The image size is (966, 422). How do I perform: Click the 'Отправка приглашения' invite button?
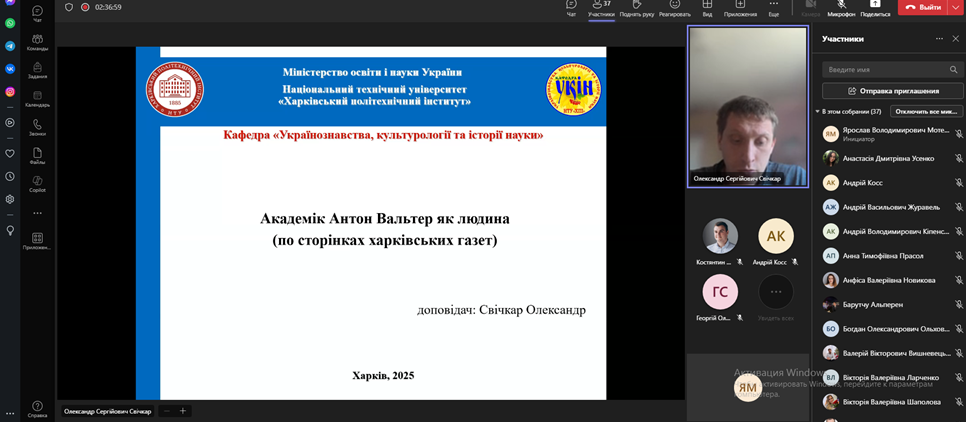pyautogui.click(x=892, y=91)
